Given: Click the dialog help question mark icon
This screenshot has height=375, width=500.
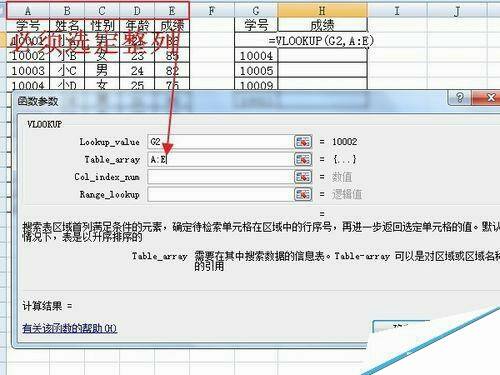Looking at the screenshot, I should pos(460,97).
